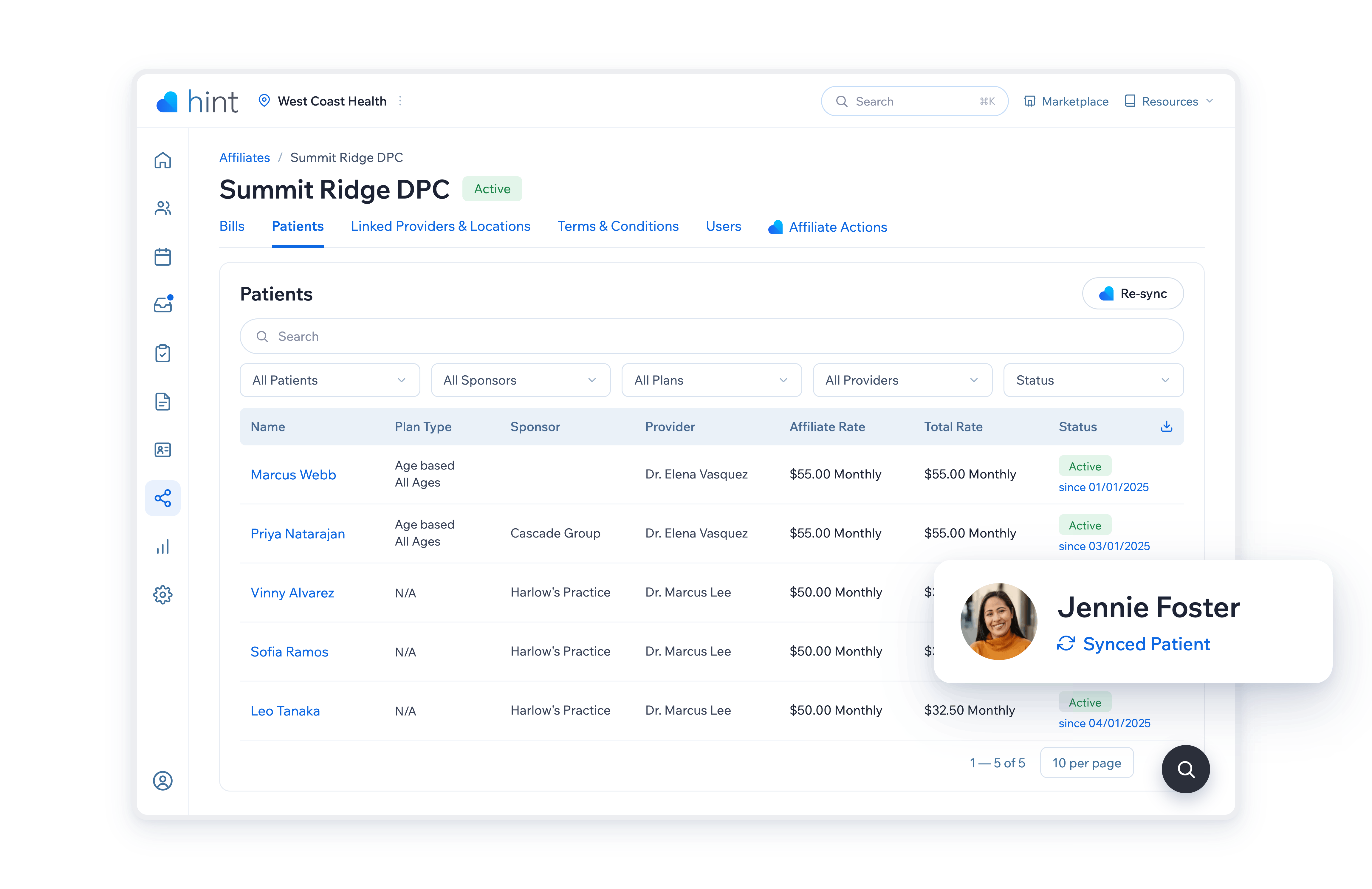Click the Cascade Group sponsor cell

pos(555,533)
